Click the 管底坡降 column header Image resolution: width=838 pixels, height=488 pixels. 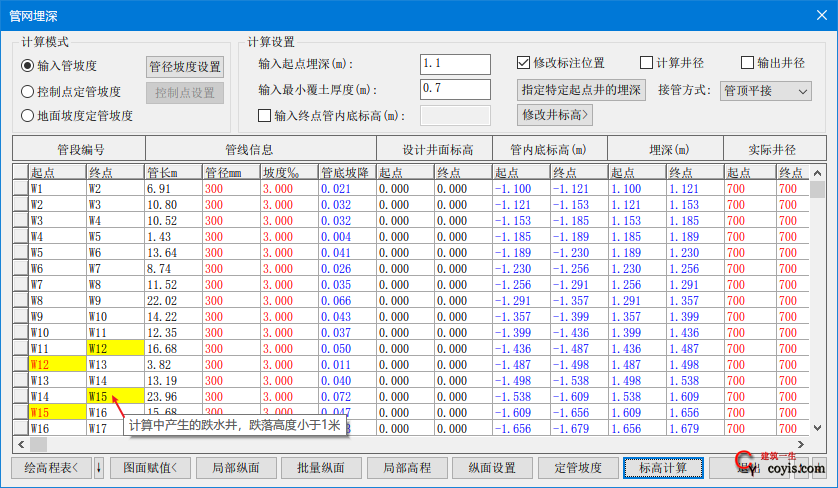click(347, 172)
